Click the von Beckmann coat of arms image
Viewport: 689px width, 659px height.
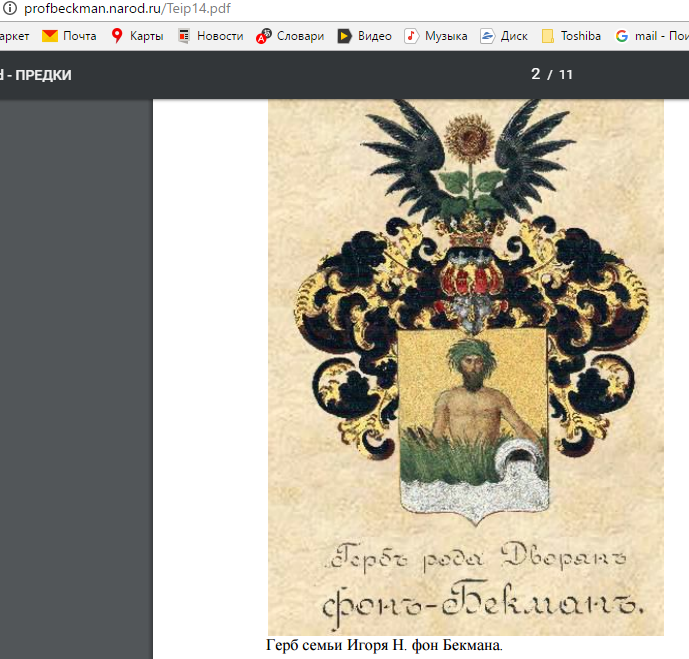(466, 367)
